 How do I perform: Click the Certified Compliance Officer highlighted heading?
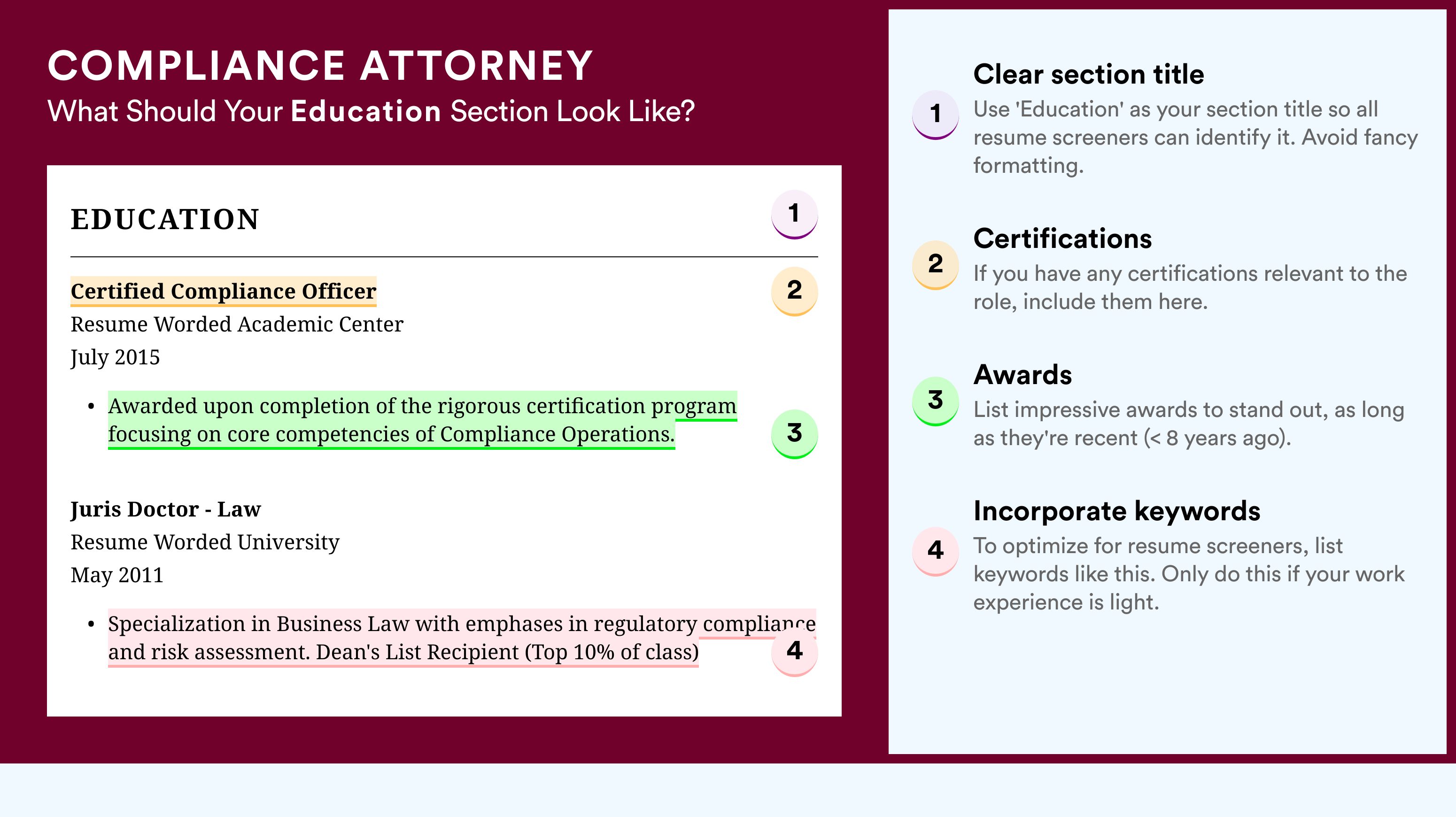pyautogui.click(x=223, y=292)
